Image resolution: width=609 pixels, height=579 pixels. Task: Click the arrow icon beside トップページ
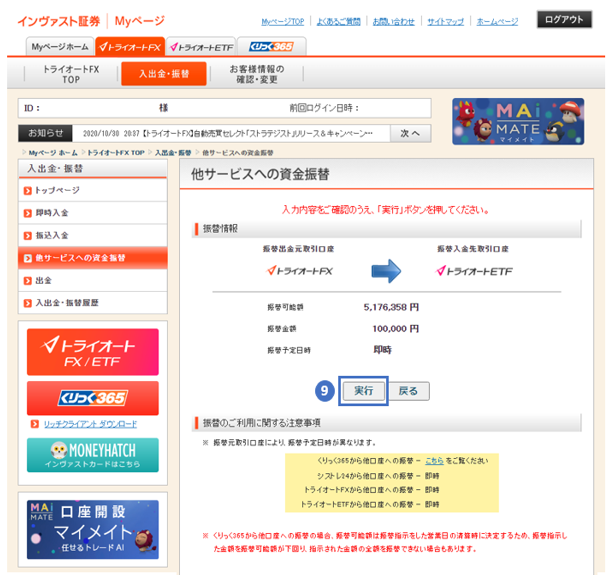[27, 191]
